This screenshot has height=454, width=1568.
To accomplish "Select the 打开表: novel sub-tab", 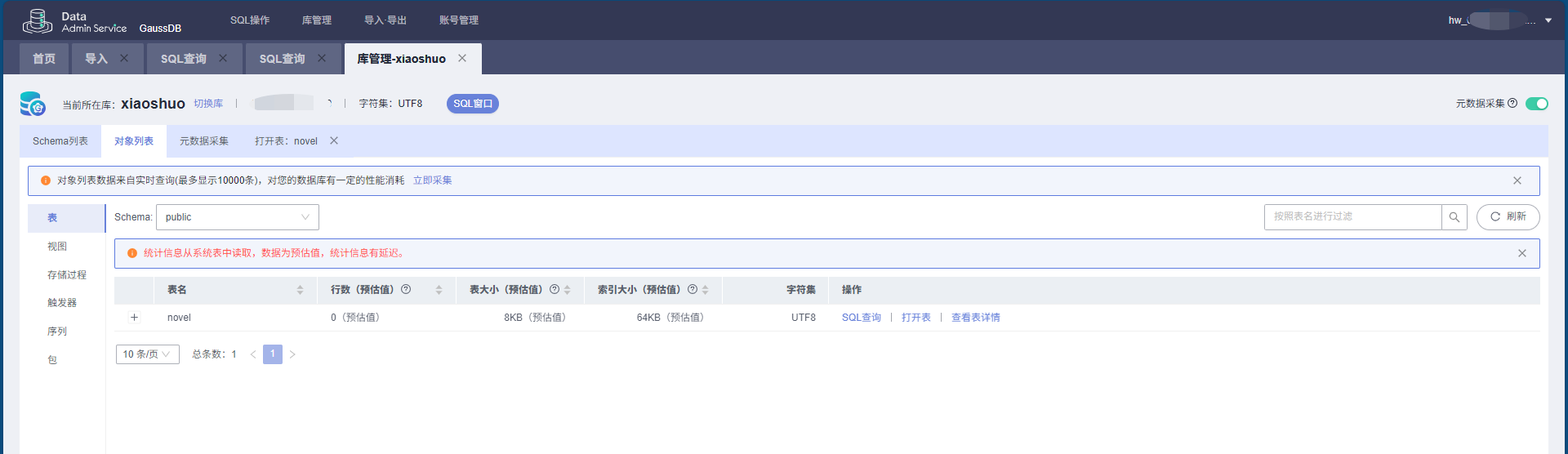I will tap(286, 141).
